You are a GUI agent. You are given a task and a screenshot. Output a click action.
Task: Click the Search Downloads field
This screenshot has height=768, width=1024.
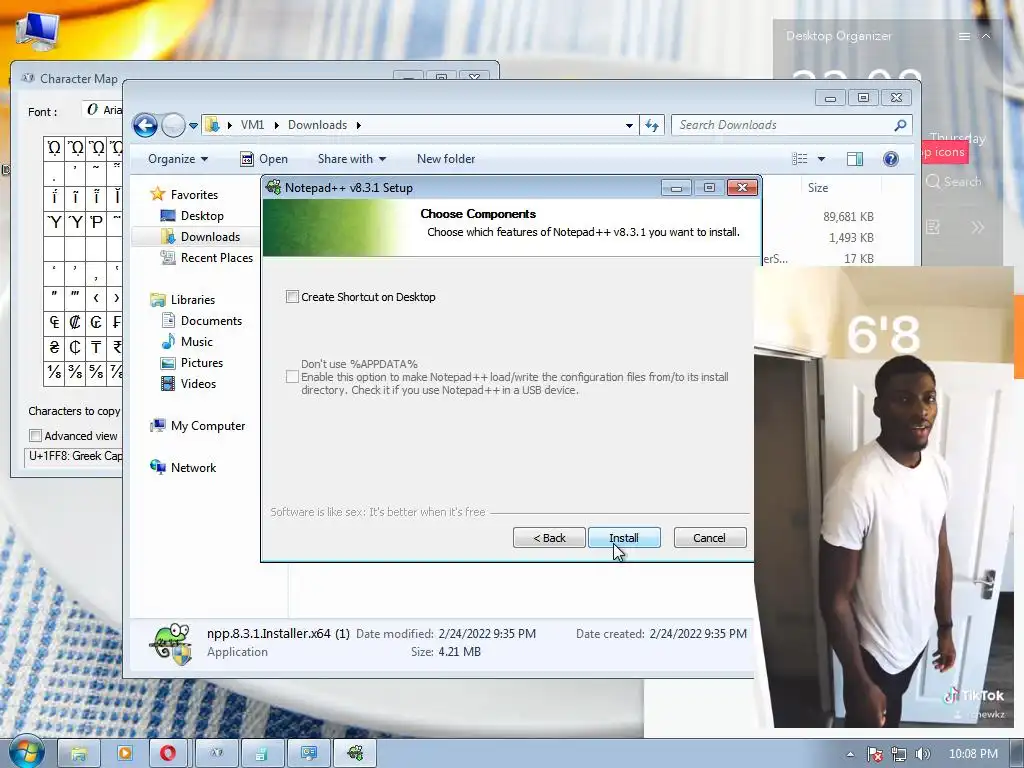(x=784, y=125)
